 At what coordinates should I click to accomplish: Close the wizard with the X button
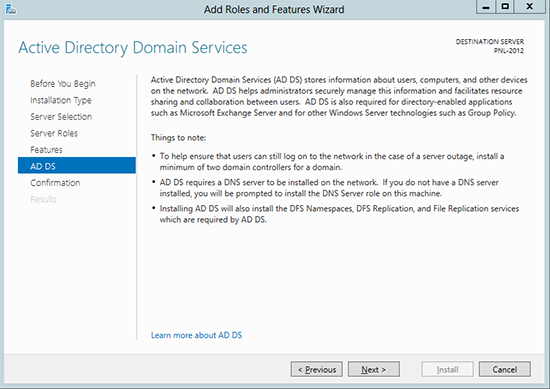click(530, 7)
